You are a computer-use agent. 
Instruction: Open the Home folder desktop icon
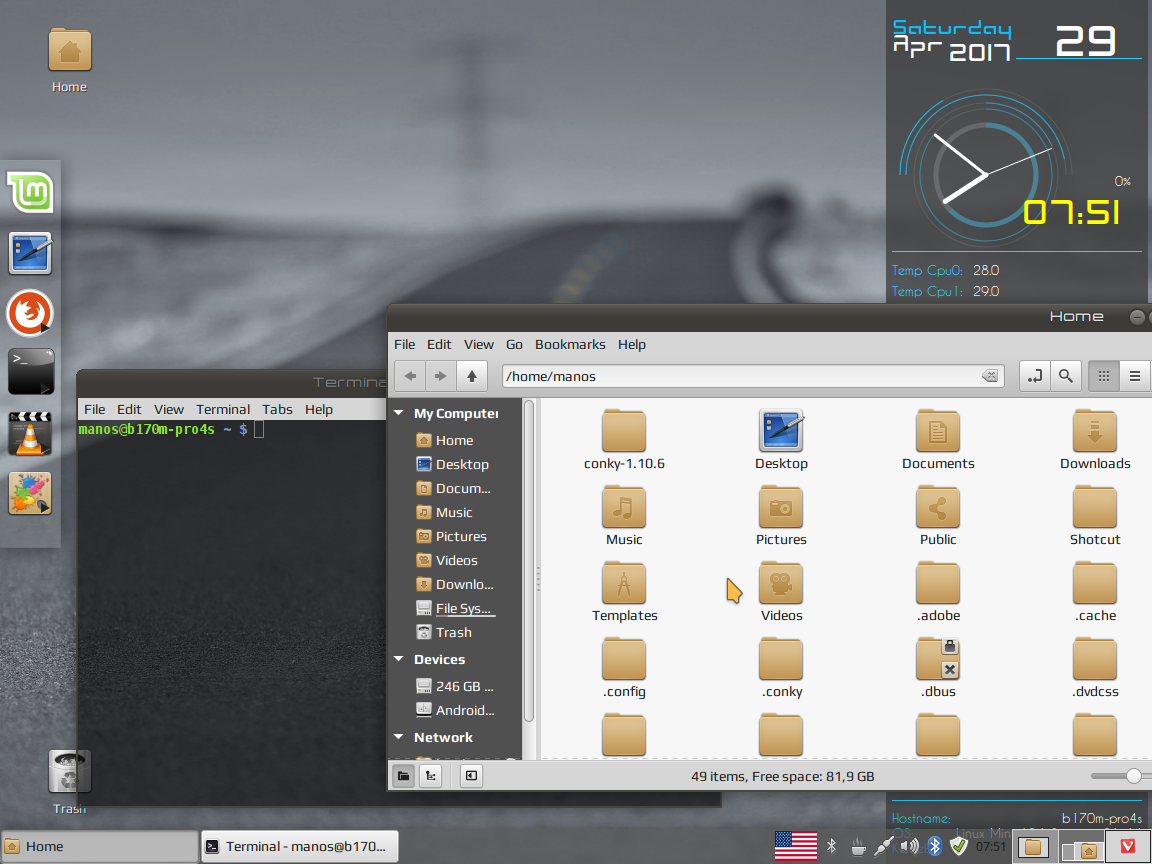pos(69,61)
